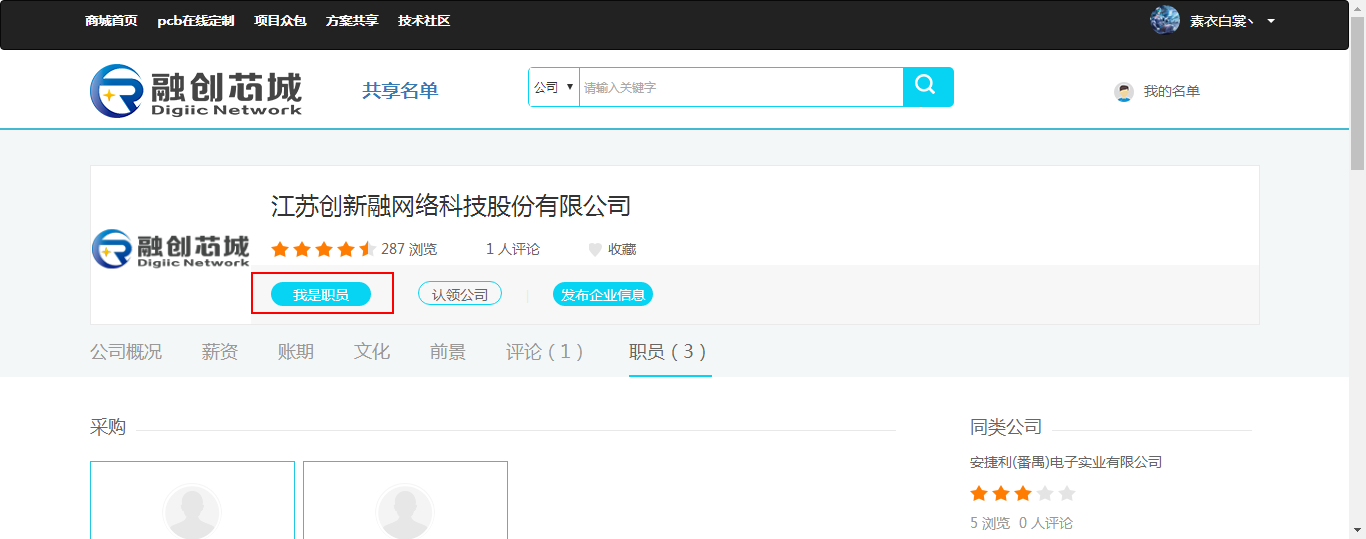Click the 1 人评论 count text
Screen dimensions: 1366x539
(x=513, y=249)
